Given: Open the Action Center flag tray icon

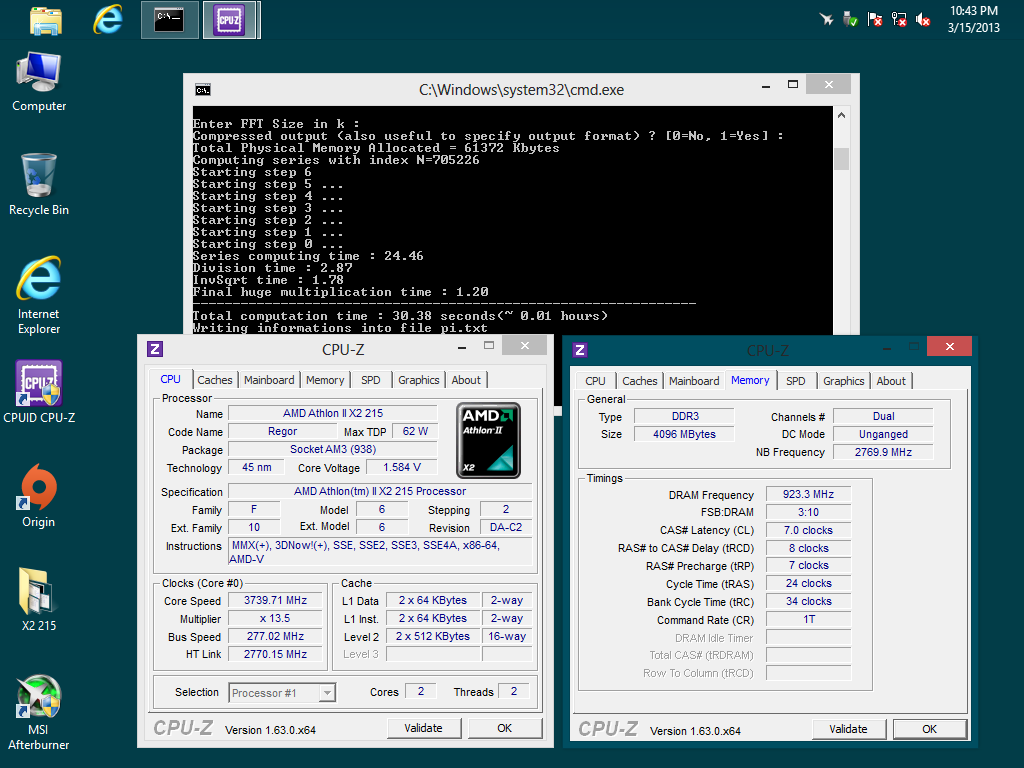Looking at the screenshot, I should coord(874,20).
